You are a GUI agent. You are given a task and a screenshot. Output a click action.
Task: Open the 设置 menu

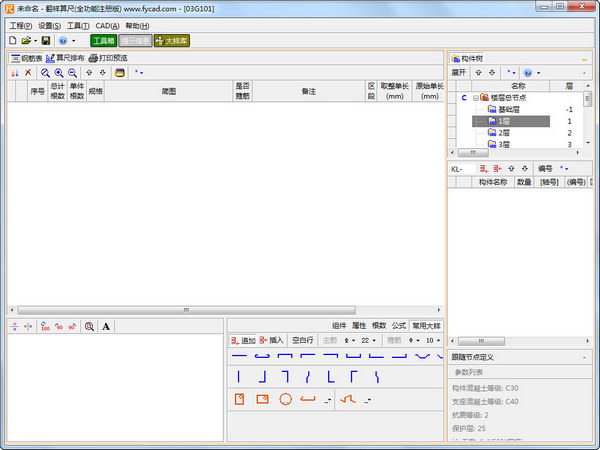tap(49, 25)
